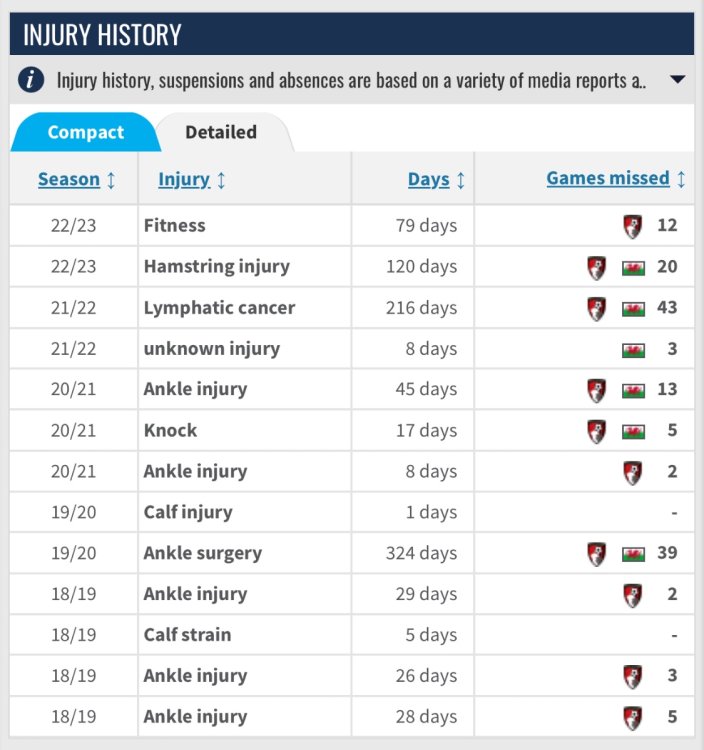Image resolution: width=704 pixels, height=750 pixels.
Task: Click Bournemouth crest in Lymphatic cancer row
Action: 597,308
